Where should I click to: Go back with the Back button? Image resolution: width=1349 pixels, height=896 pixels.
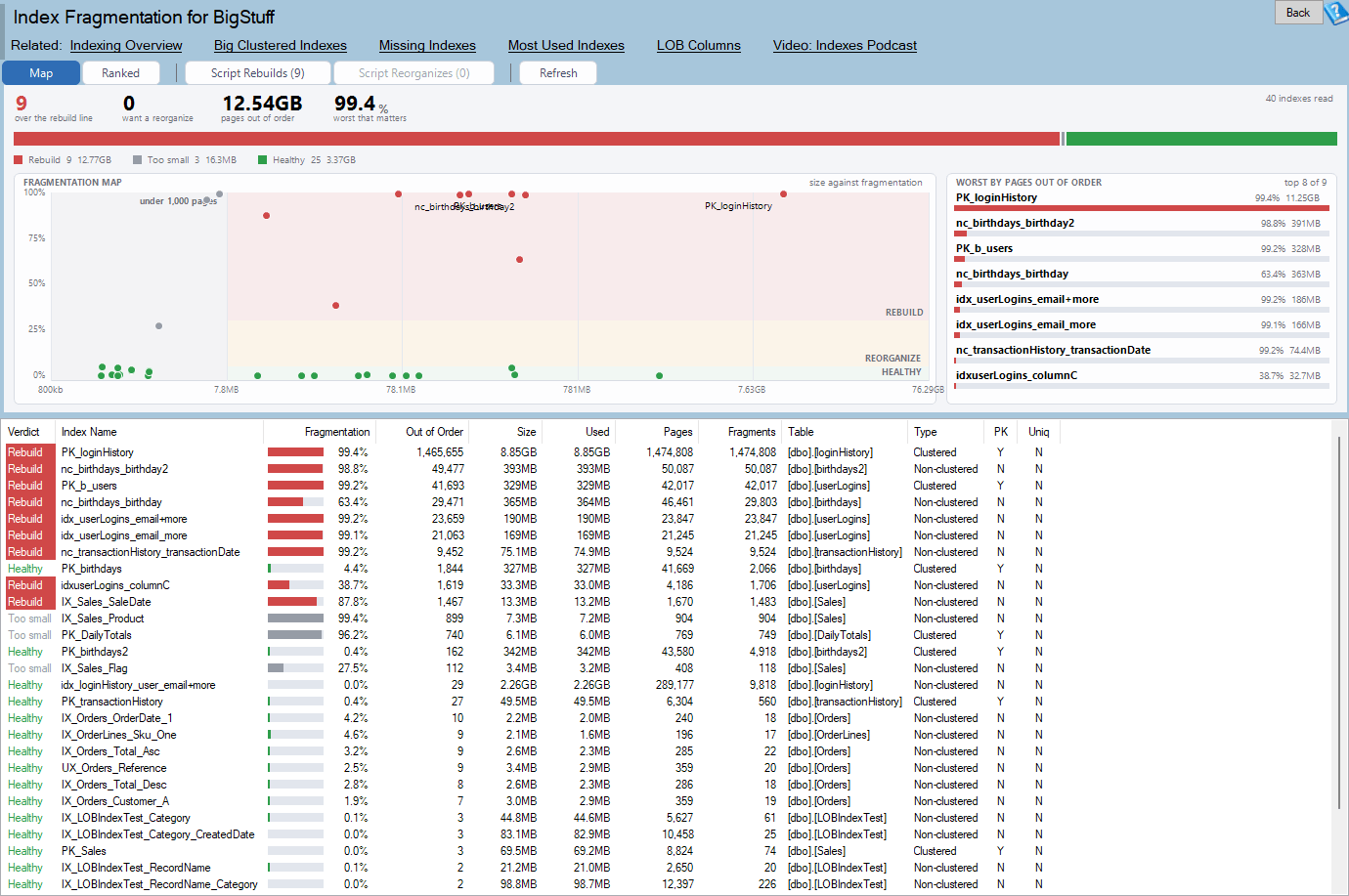click(x=1298, y=13)
